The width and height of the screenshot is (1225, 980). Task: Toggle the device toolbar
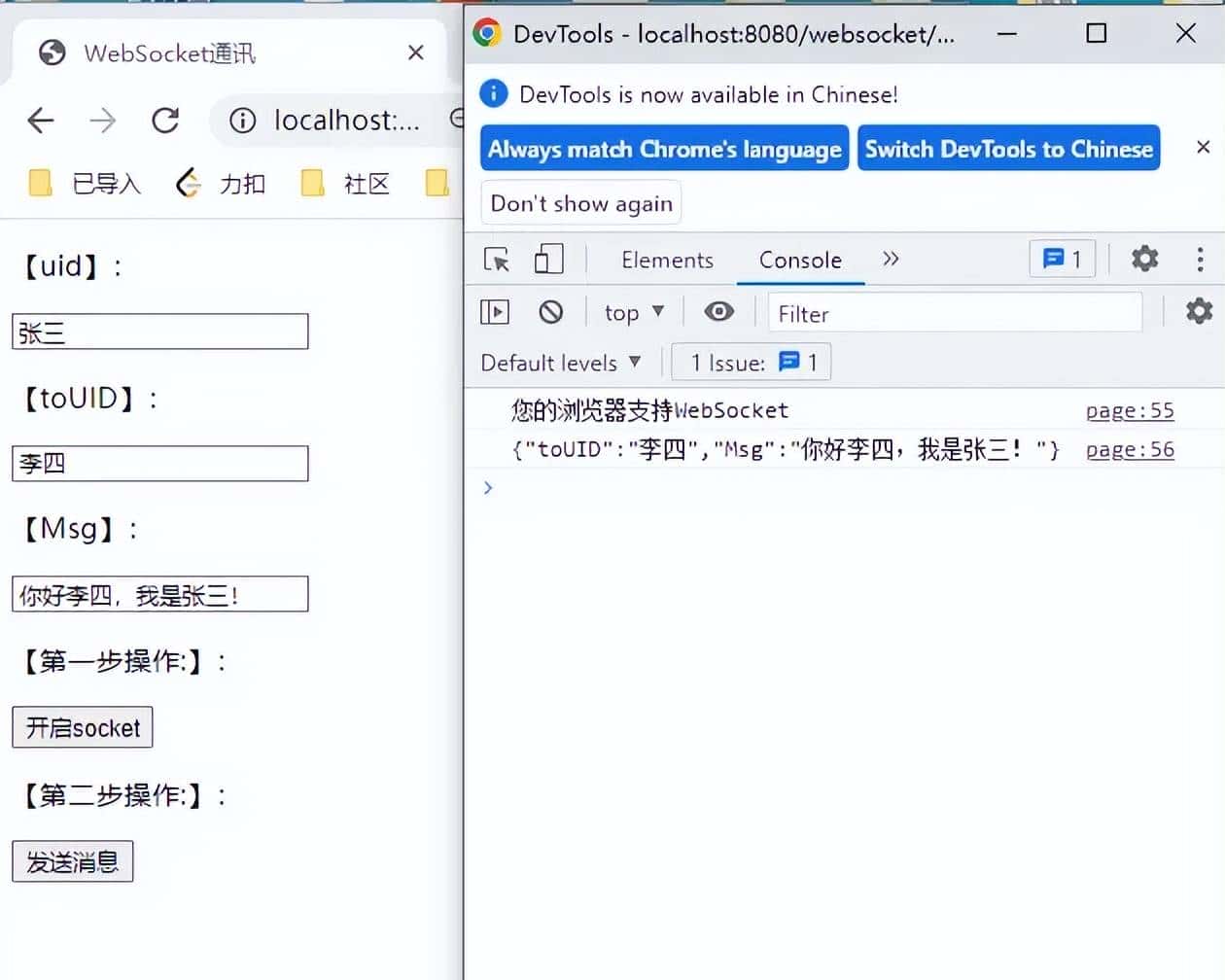[x=548, y=260]
